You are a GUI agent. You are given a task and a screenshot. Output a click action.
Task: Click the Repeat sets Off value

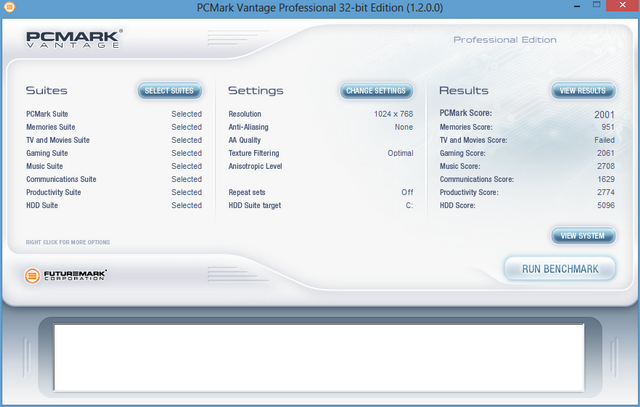click(407, 192)
